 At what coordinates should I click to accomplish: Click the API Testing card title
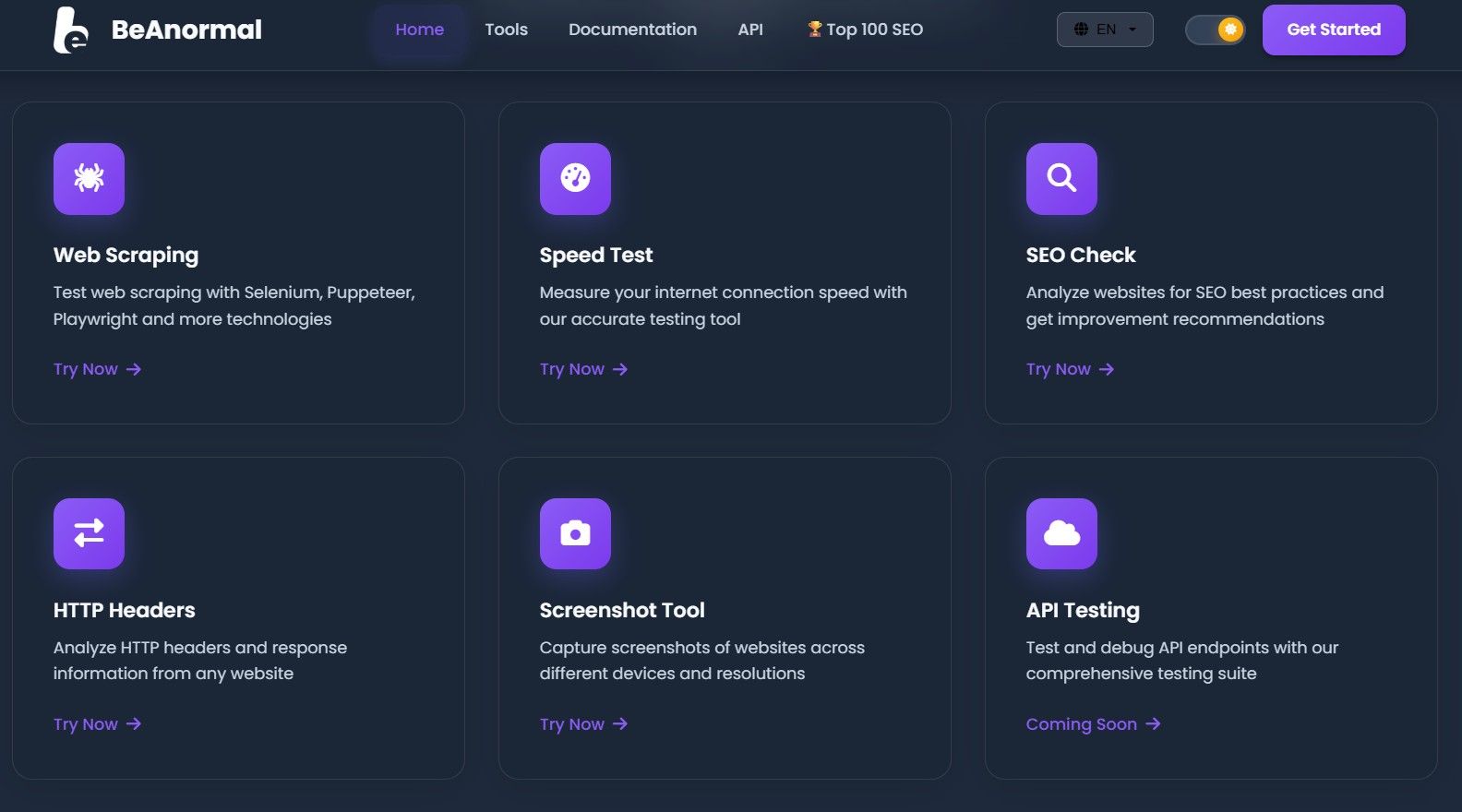point(1083,610)
